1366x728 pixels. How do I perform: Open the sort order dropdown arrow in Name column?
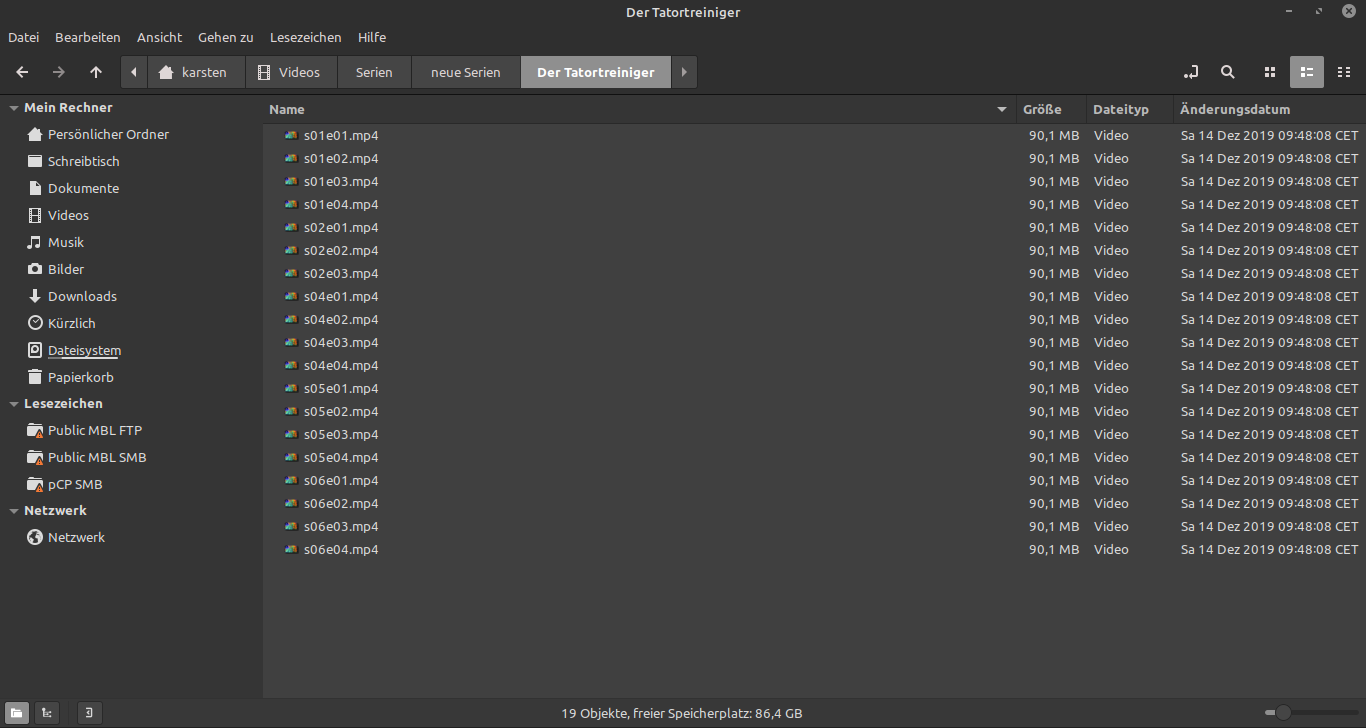1002,110
